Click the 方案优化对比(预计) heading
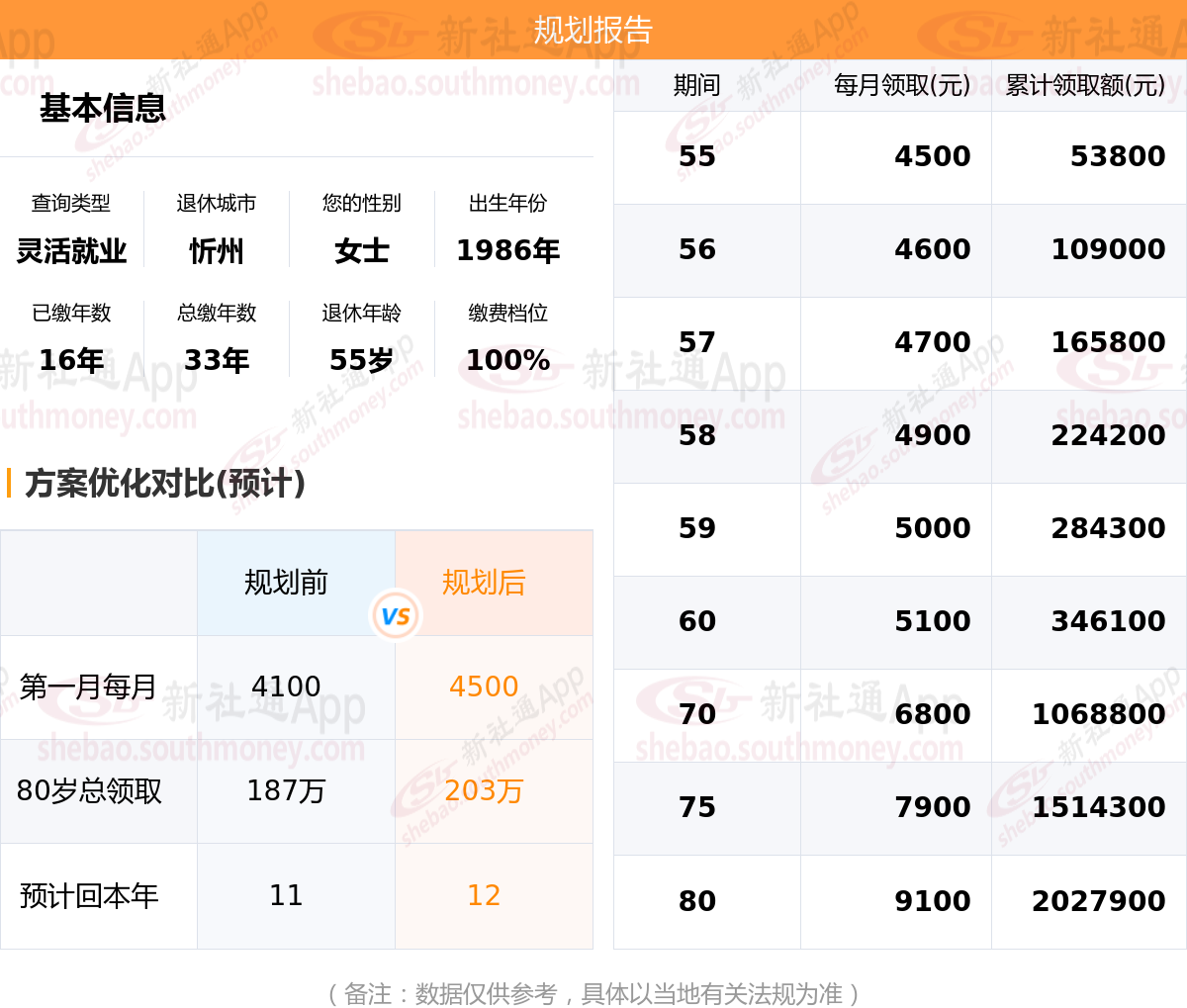 pyautogui.click(x=165, y=483)
